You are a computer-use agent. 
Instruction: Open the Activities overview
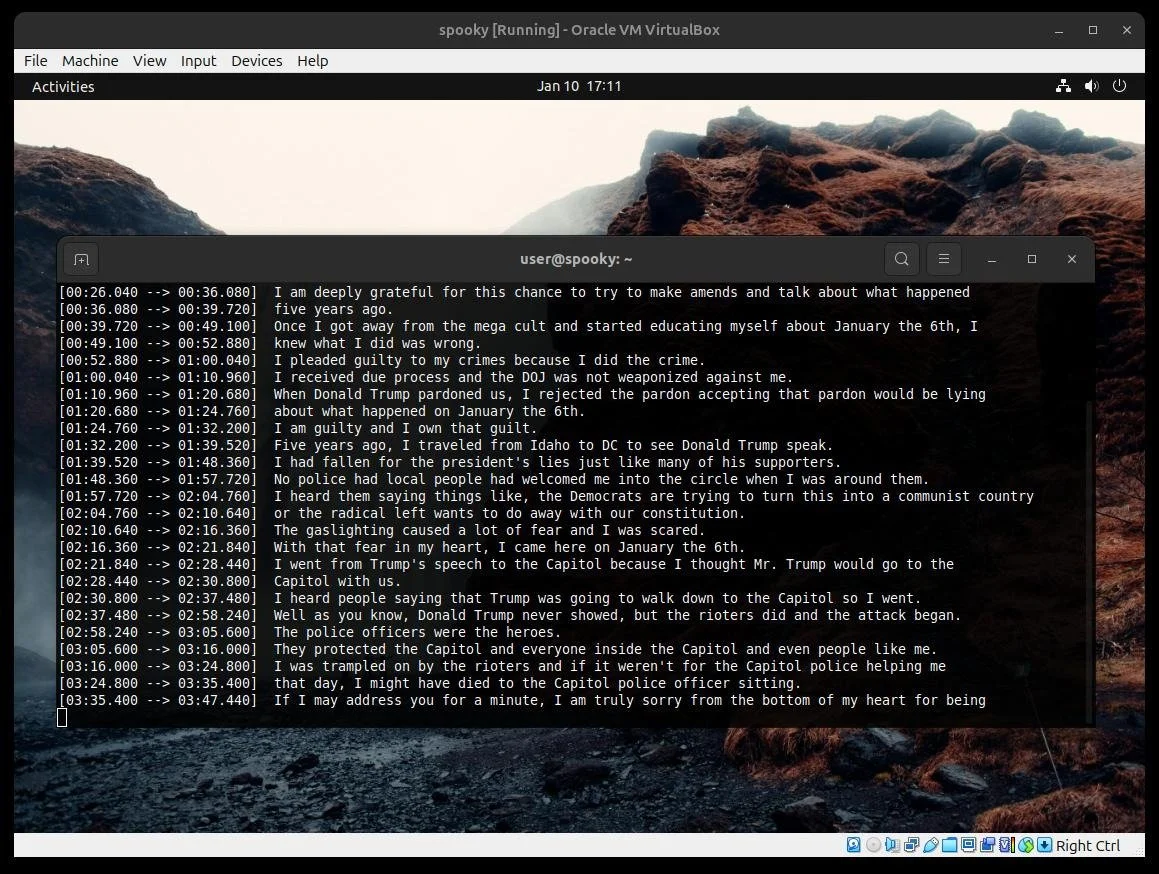(x=63, y=87)
